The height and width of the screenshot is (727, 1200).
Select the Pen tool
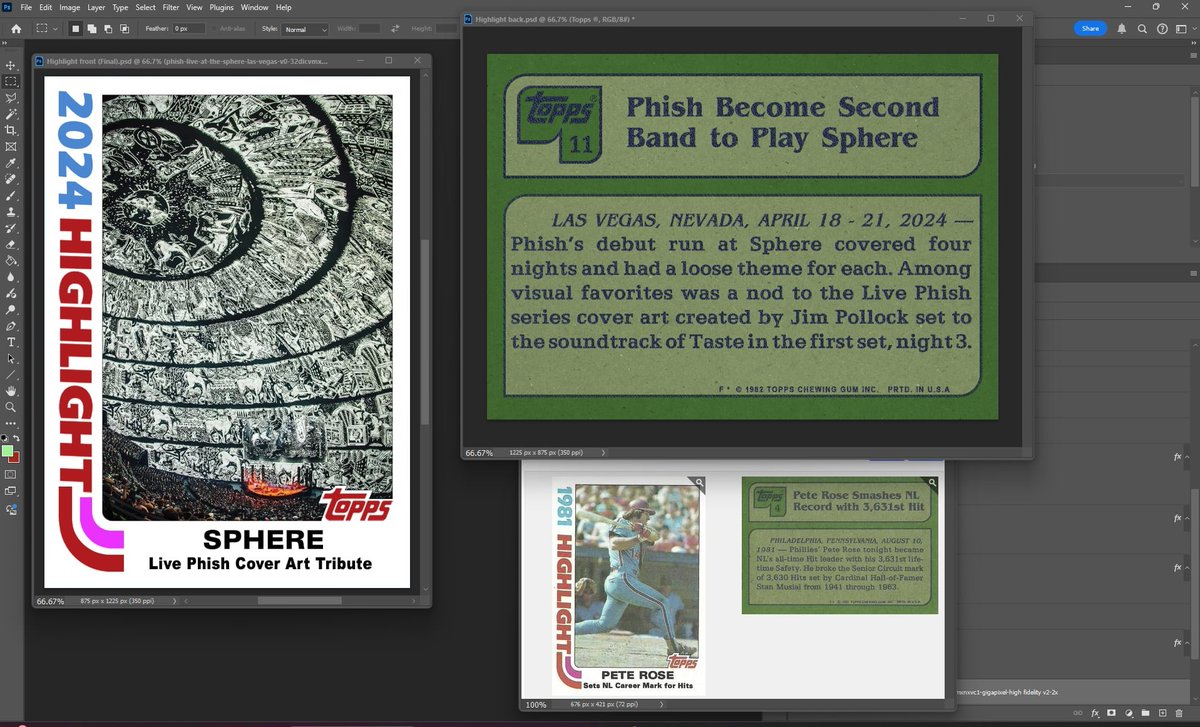click(11, 325)
